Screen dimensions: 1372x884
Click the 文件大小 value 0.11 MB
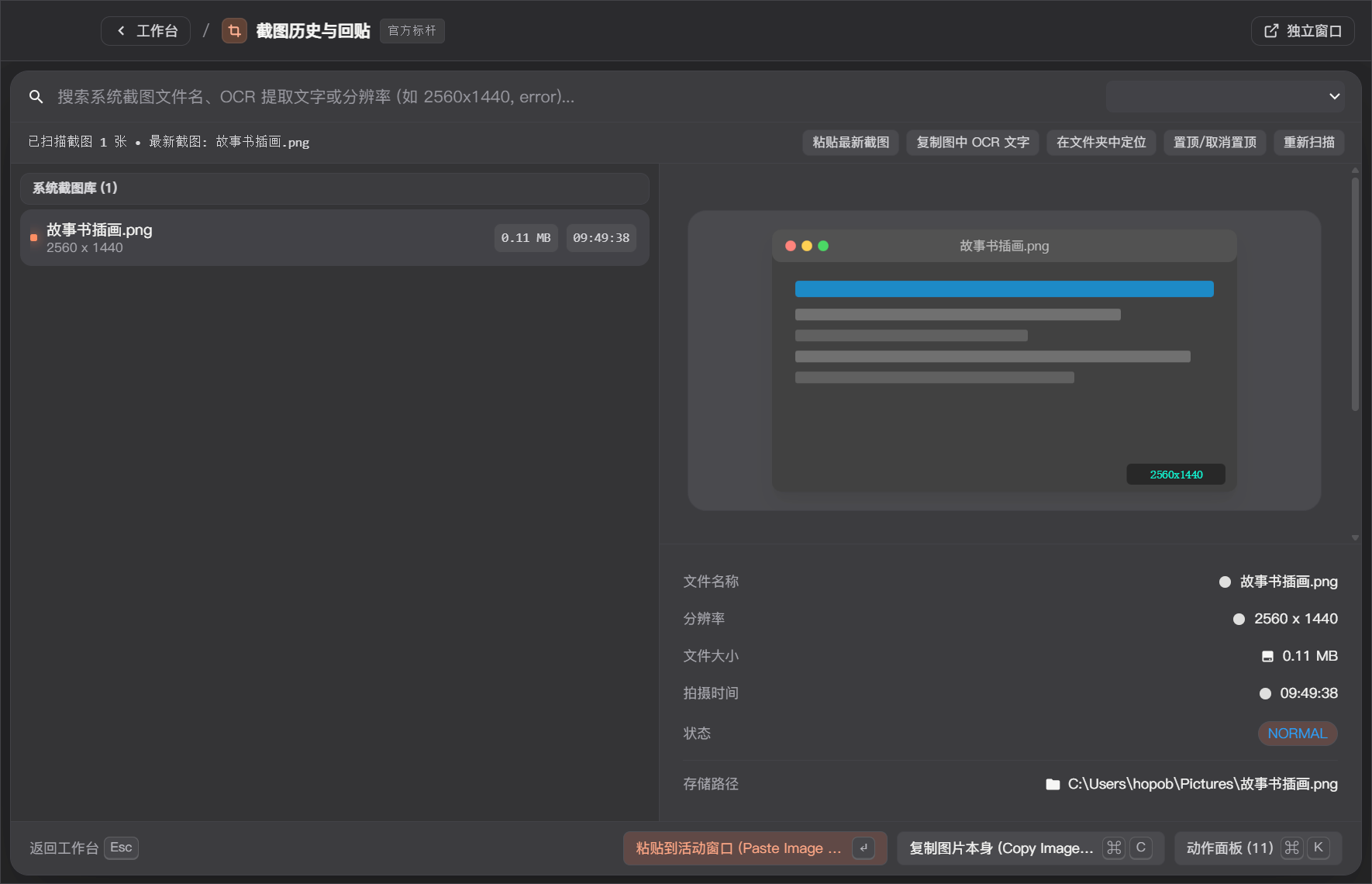coord(1310,656)
